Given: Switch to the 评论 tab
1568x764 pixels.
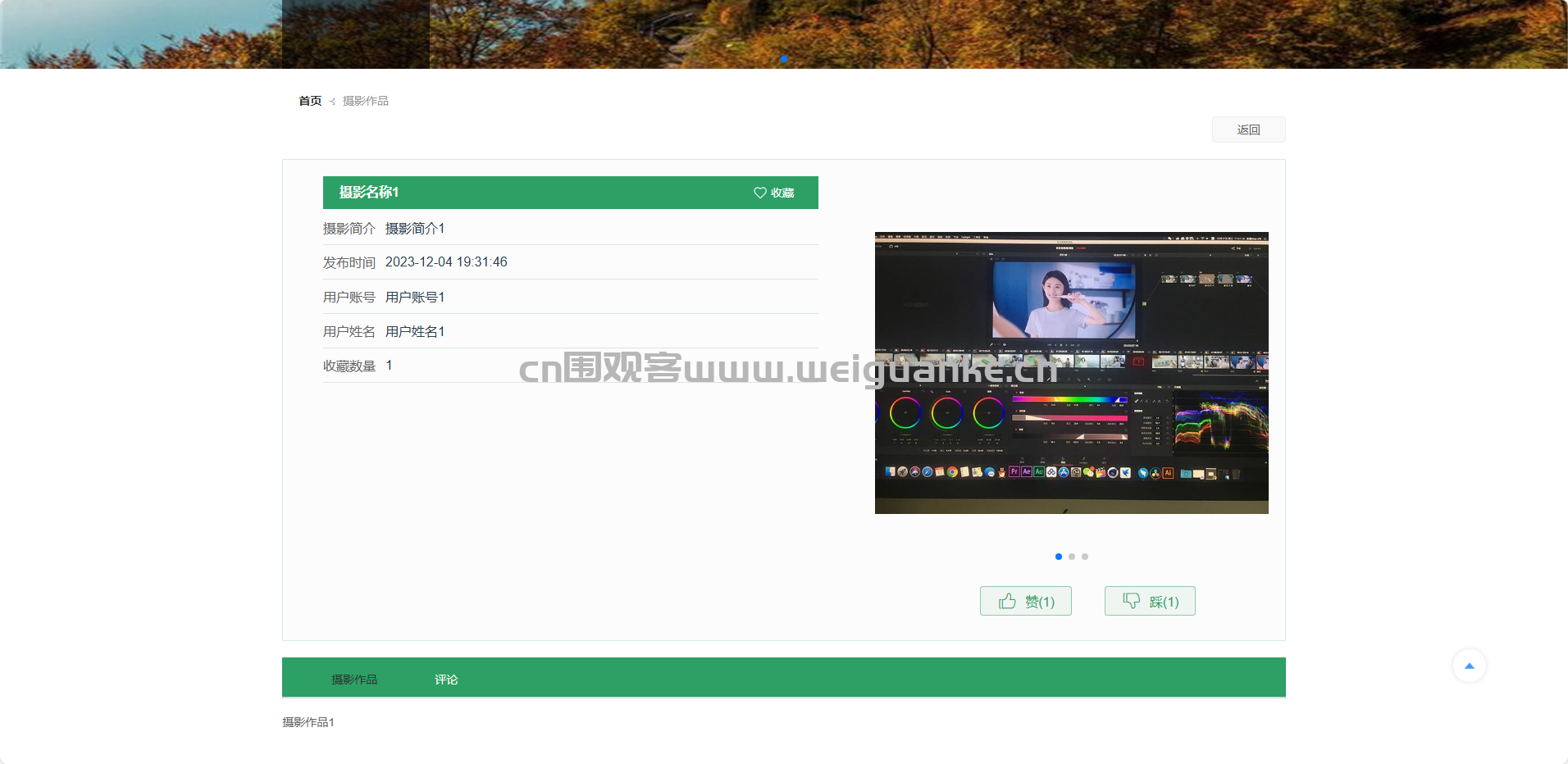Looking at the screenshot, I should coord(446,680).
